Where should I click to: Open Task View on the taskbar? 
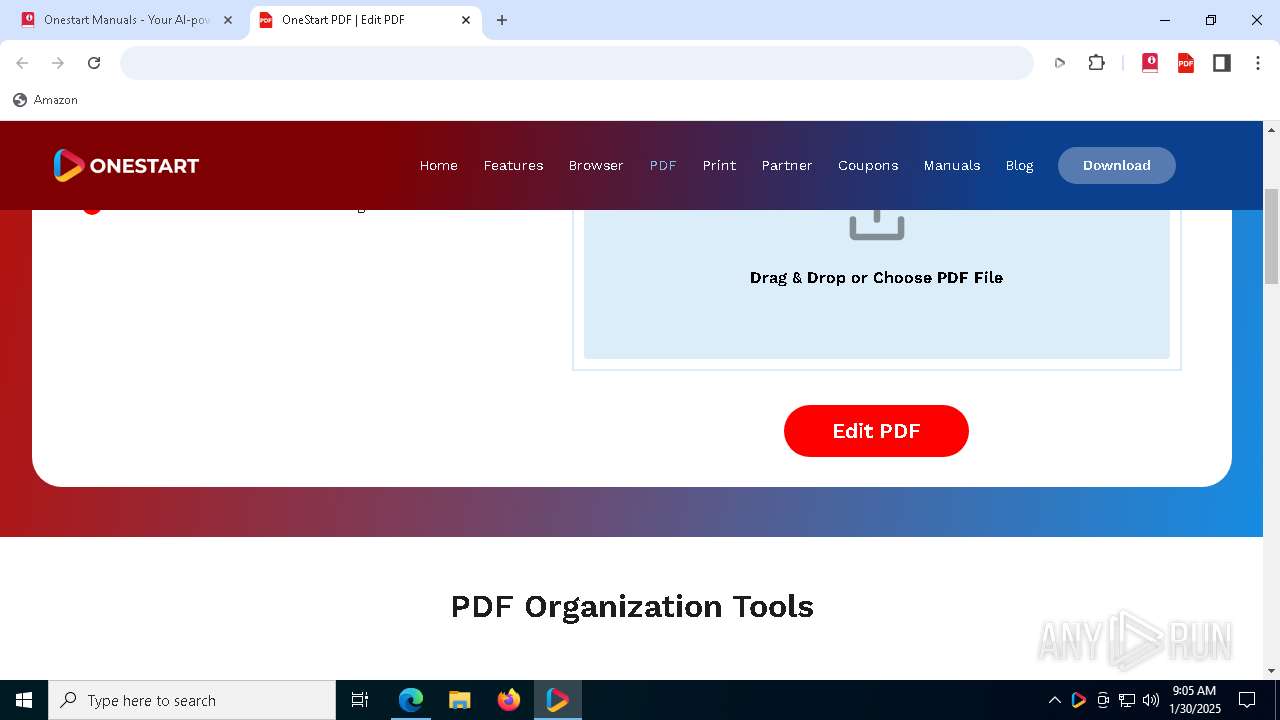(360, 700)
